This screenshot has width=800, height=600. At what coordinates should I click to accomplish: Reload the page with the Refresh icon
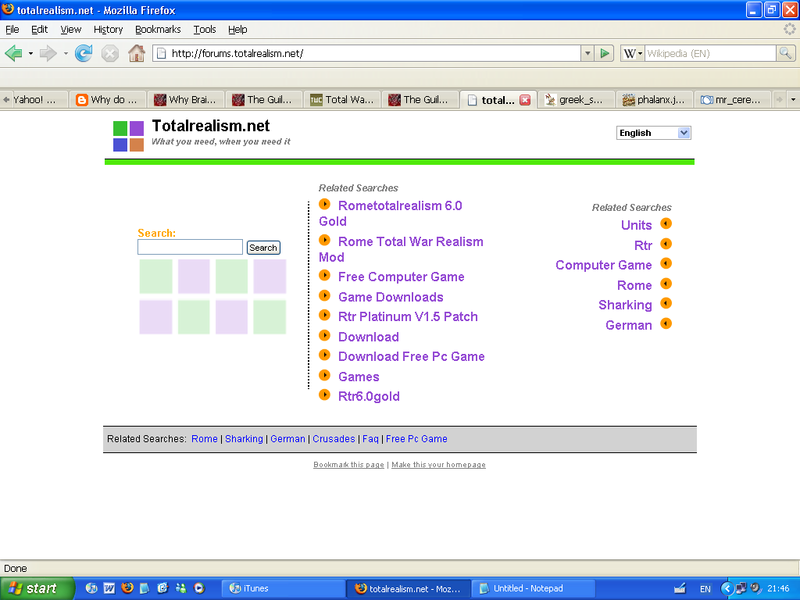click(84, 53)
